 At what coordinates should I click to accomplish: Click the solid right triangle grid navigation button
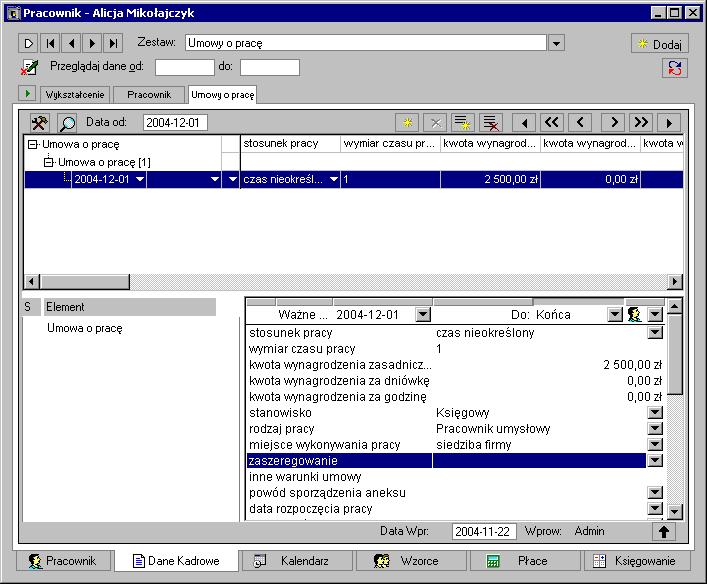pos(669,123)
